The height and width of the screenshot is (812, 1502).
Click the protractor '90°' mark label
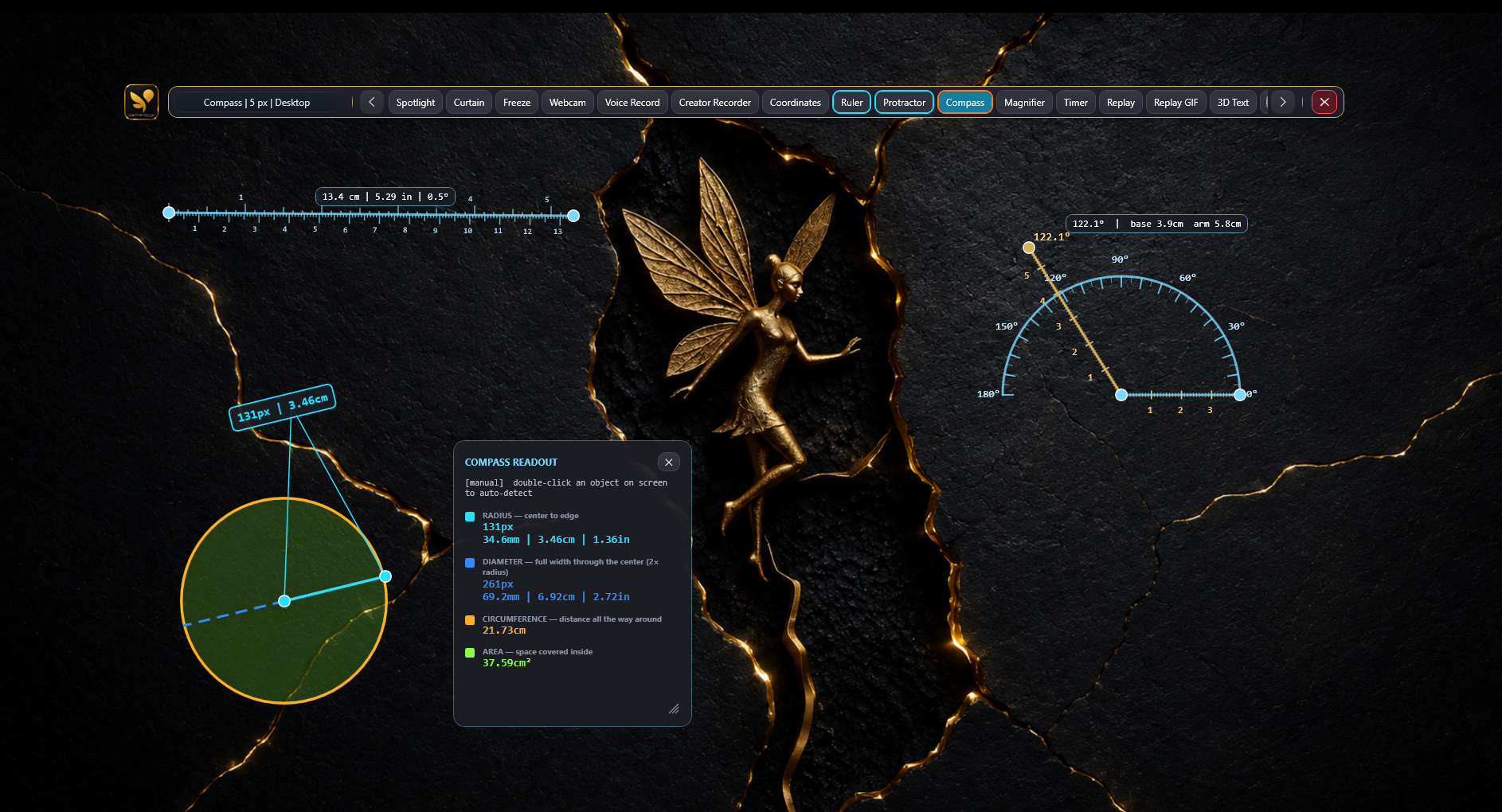point(1120,260)
